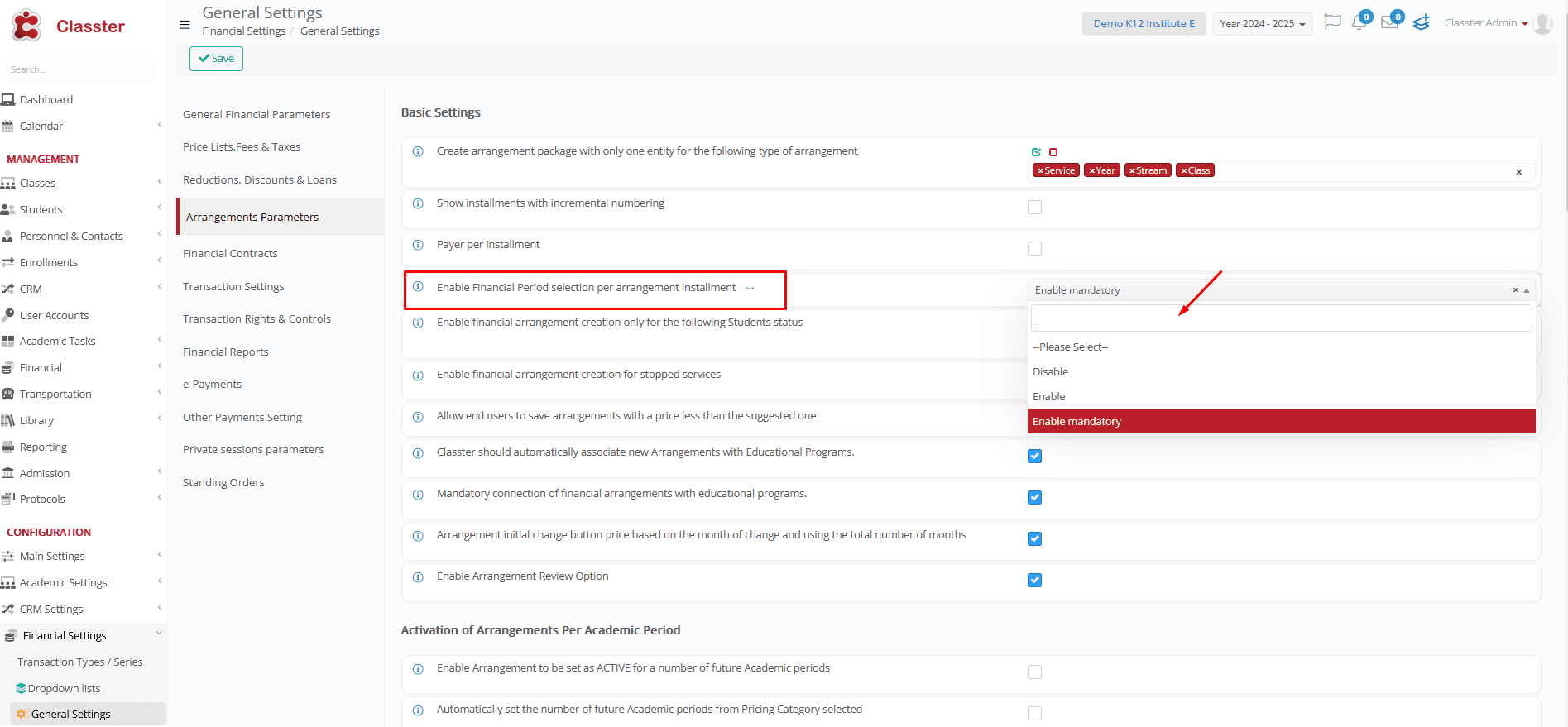The width and height of the screenshot is (1568, 727).
Task: Click the layers sync icon in header
Action: 1422,22
